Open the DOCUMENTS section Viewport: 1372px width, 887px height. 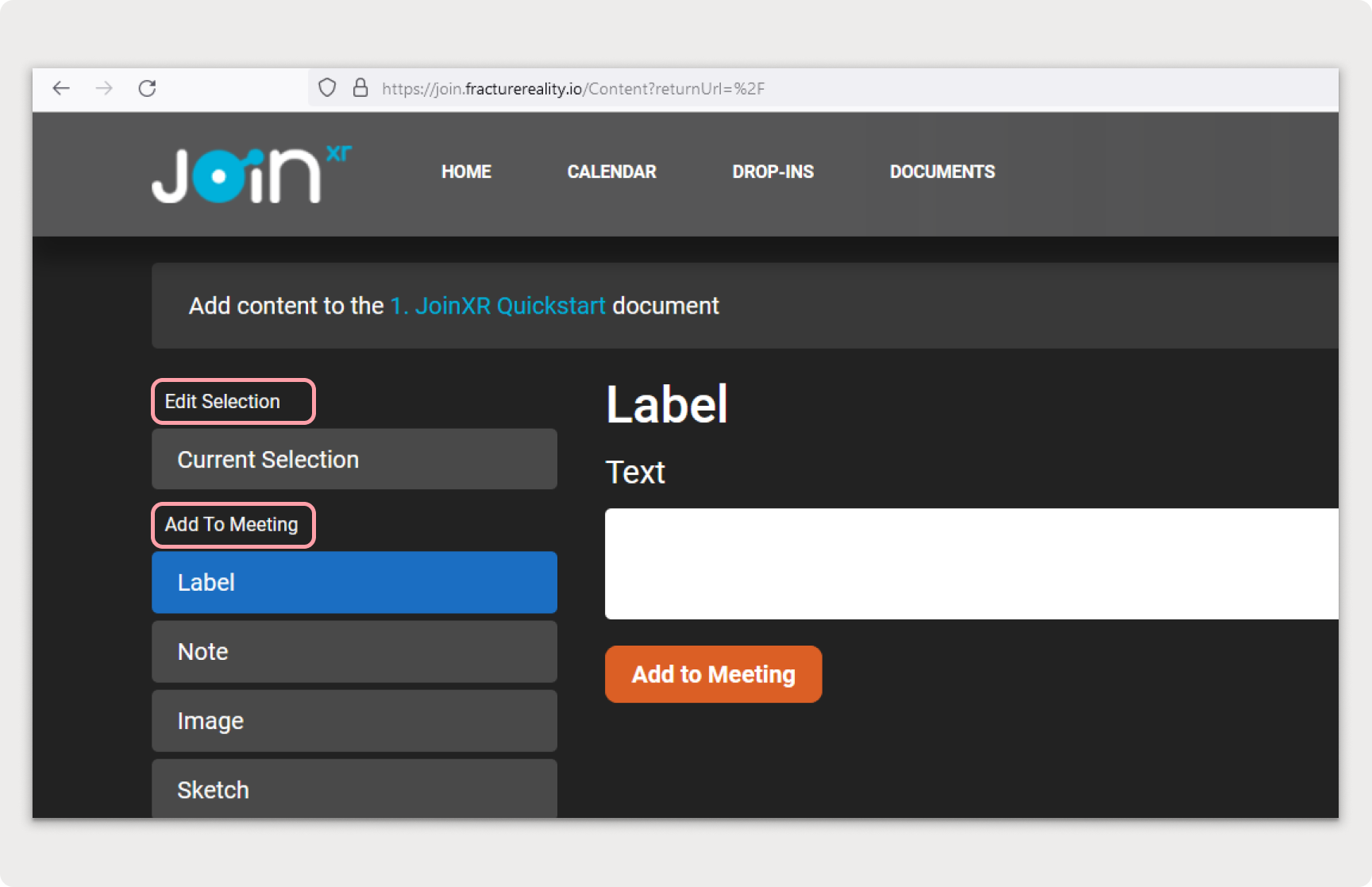coord(942,172)
